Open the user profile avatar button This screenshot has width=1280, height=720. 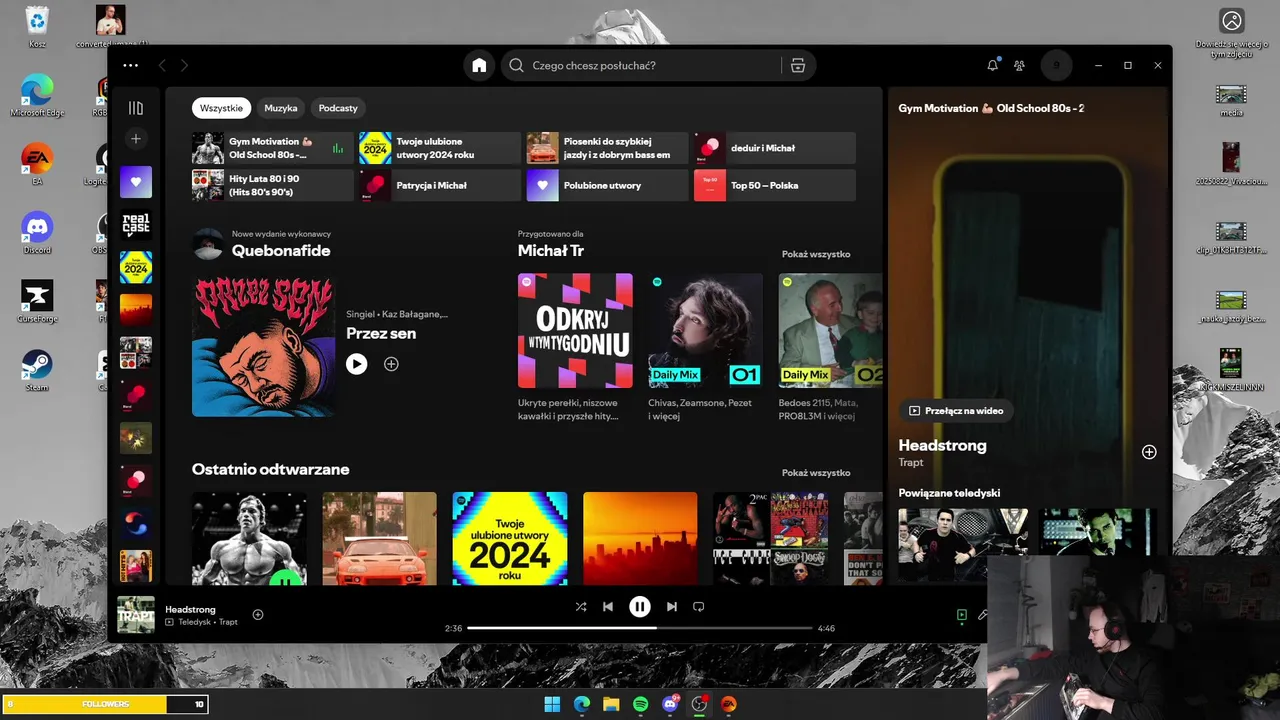1056,65
